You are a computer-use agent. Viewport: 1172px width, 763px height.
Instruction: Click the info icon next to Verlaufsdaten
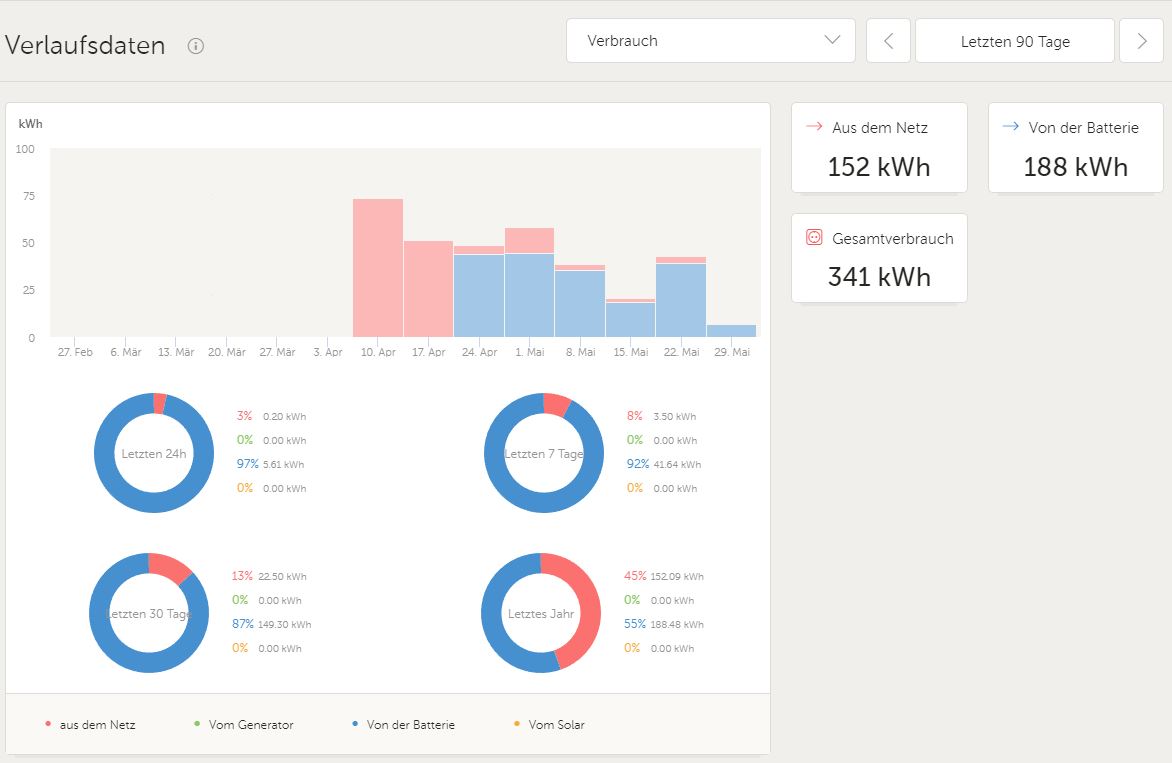point(196,46)
